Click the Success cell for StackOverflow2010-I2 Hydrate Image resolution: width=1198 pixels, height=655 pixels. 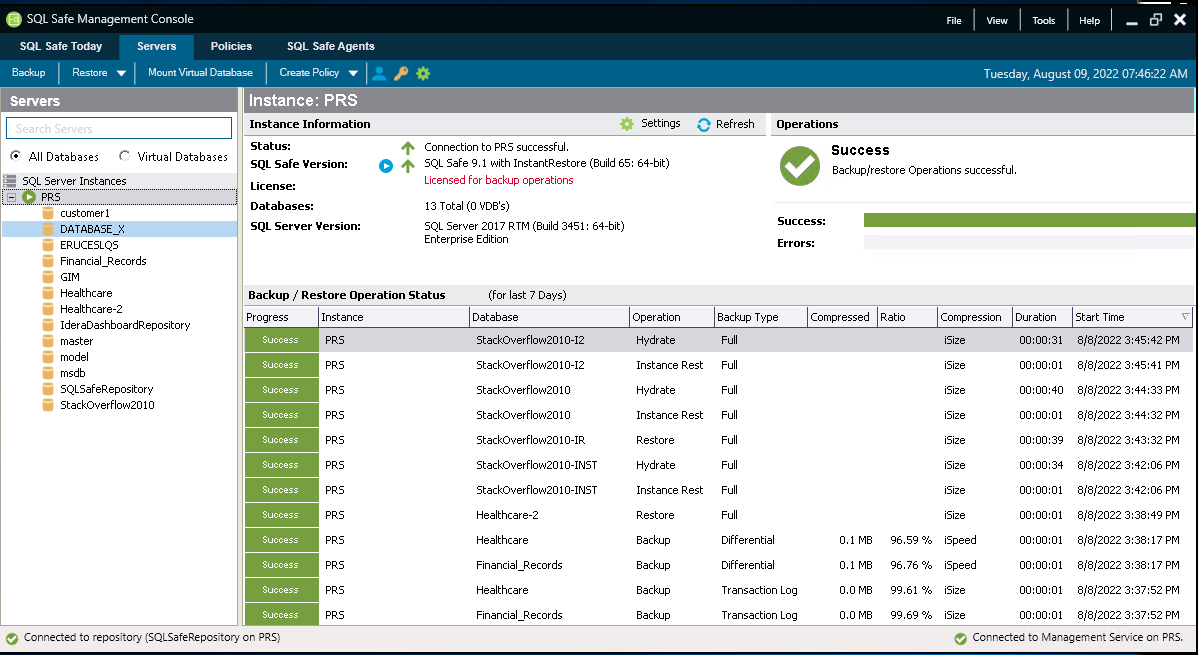[x=280, y=340]
